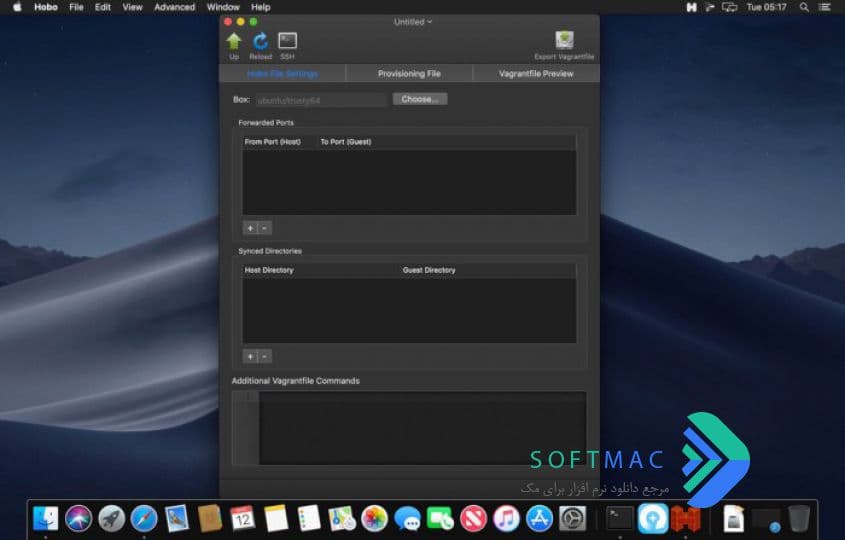Open Launchpad rocket icon in the Dock

click(x=112, y=519)
